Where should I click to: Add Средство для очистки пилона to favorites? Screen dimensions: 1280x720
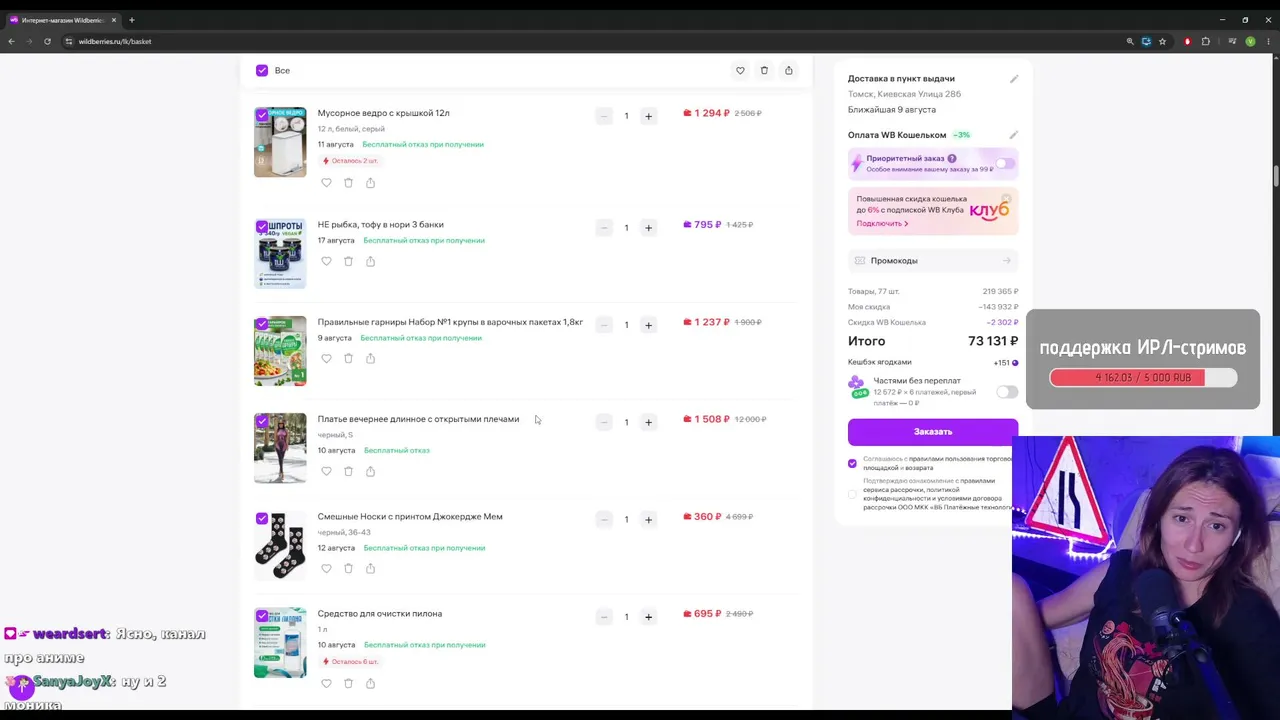326,683
